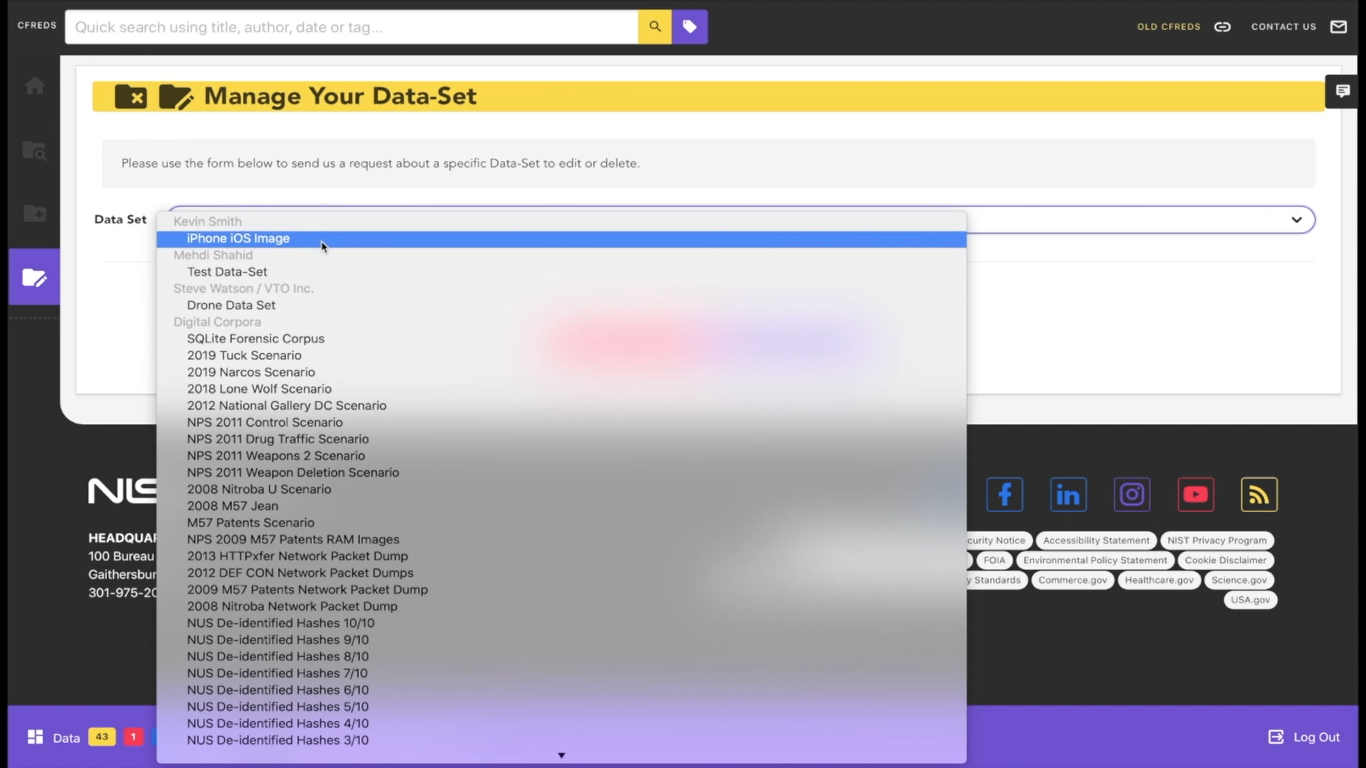Open the feedback chat icon at right
The height and width of the screenshot is (768, 1366).
1342,91
